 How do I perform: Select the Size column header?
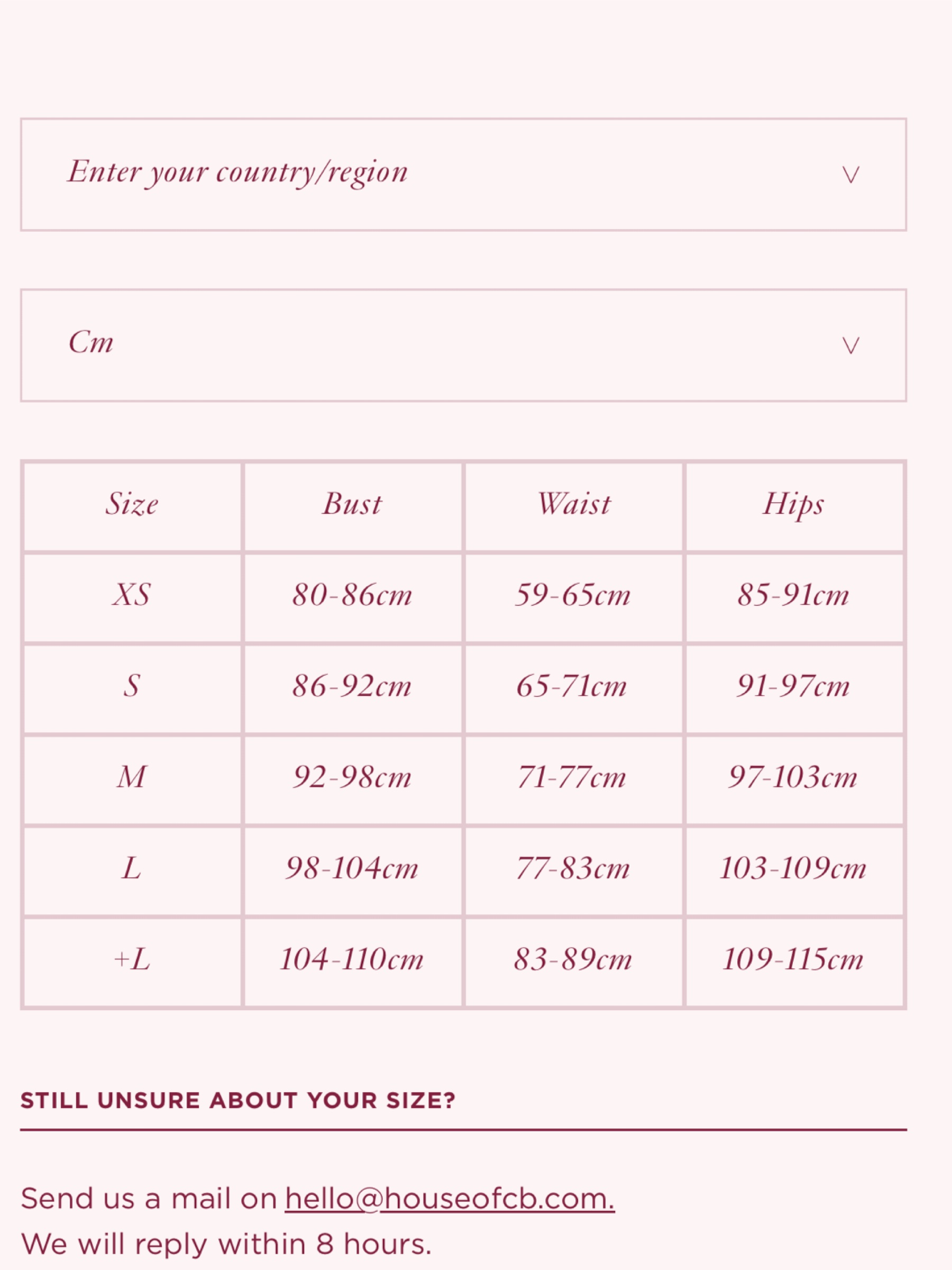pos(132,505)
